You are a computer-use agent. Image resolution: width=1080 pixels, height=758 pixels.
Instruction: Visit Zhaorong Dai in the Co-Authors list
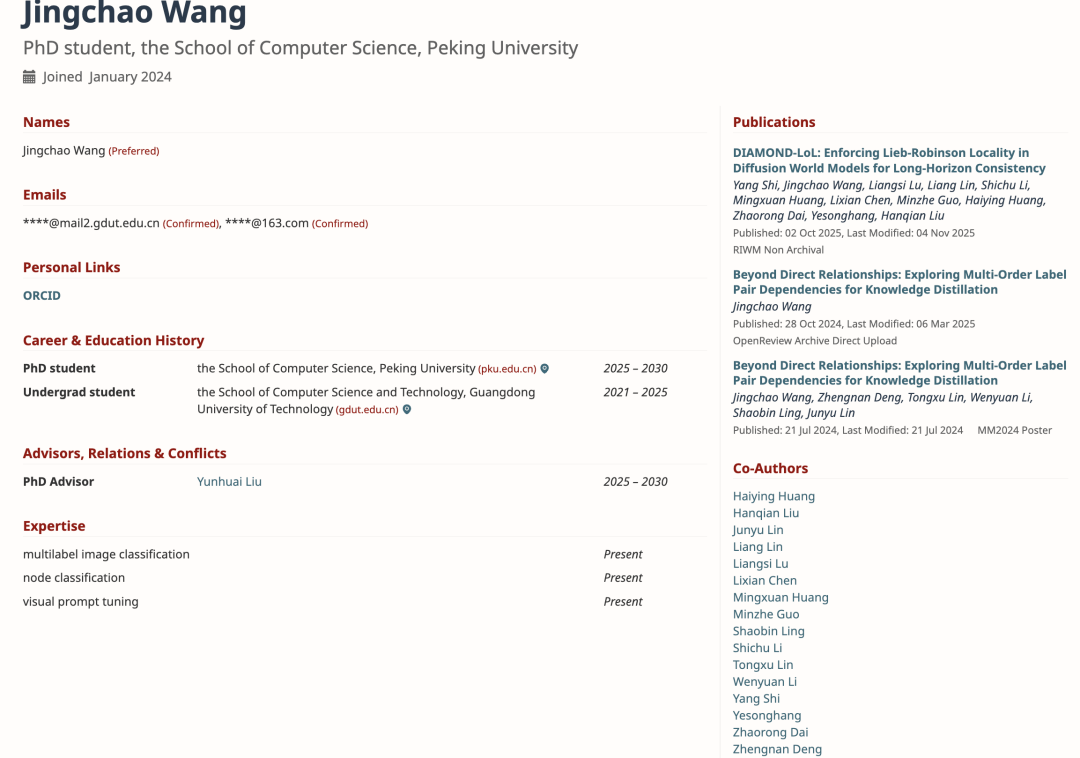click(771, 733)
